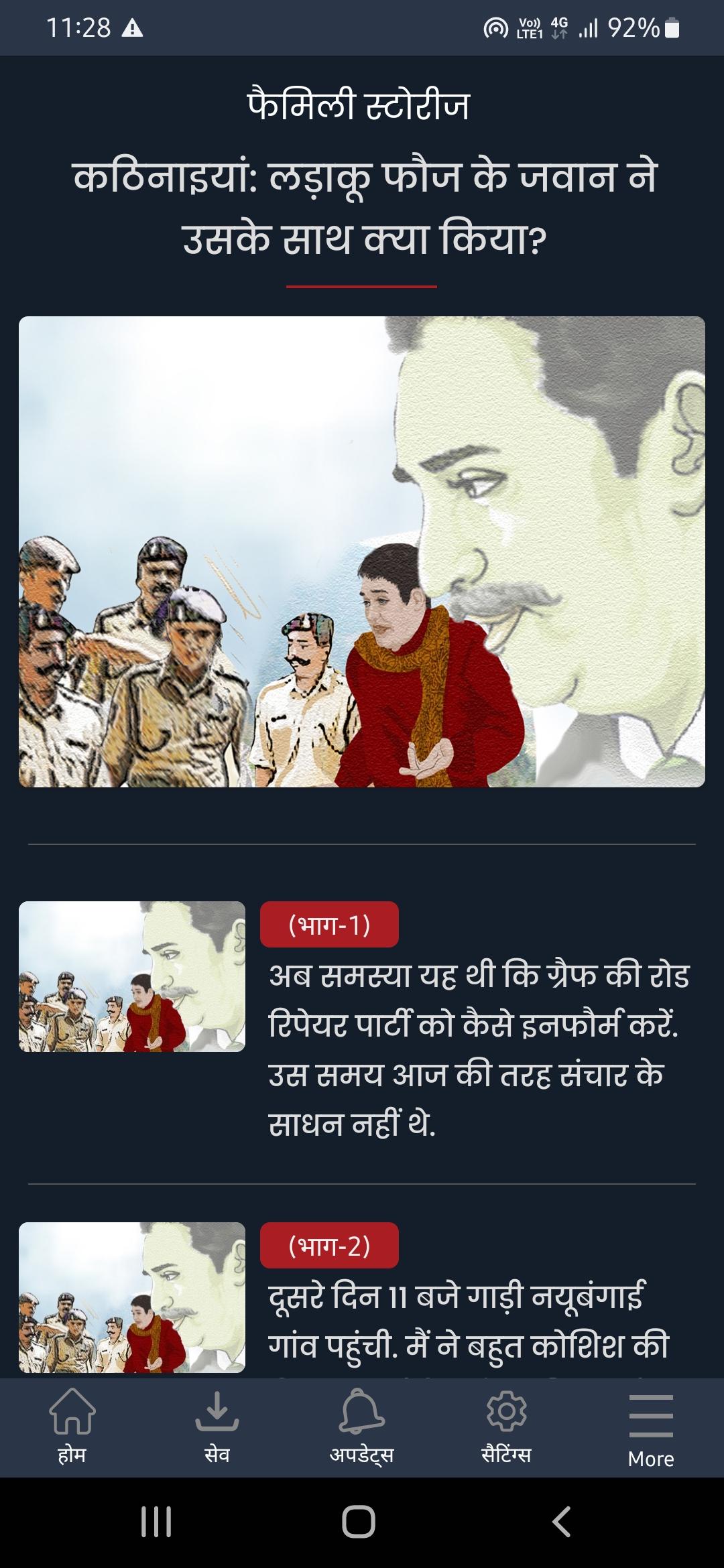
Task: Open updates via the bell icon
Action: [x=361, y=1411]
